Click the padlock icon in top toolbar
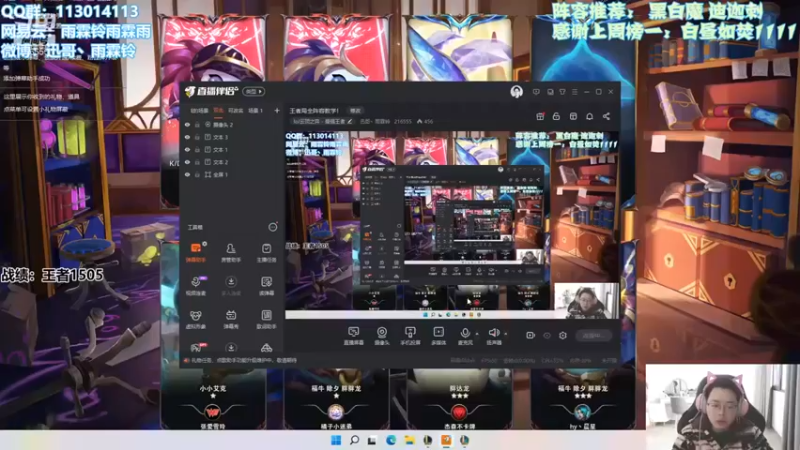Image resolution: width=800 pixels, height=450 pixels. (x=556, y=116)
